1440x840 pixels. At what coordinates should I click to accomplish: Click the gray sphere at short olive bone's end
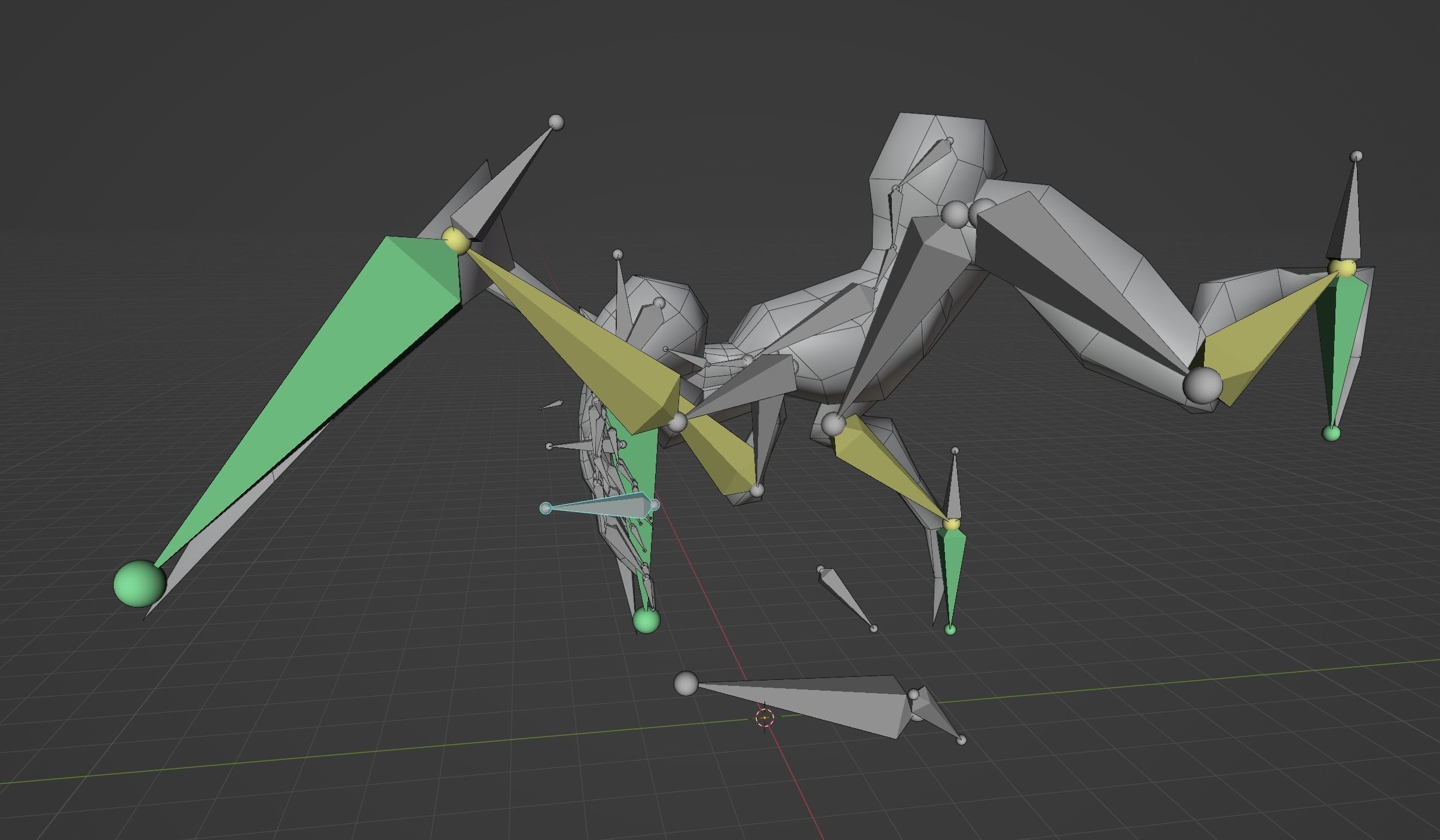pyautogui.click(x=757, y=490)
